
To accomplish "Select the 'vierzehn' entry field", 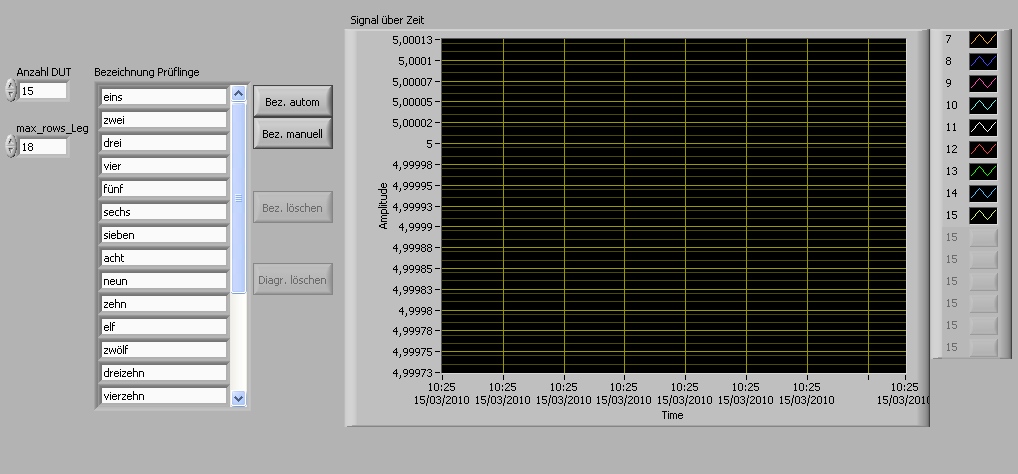I will pos(163,395).
